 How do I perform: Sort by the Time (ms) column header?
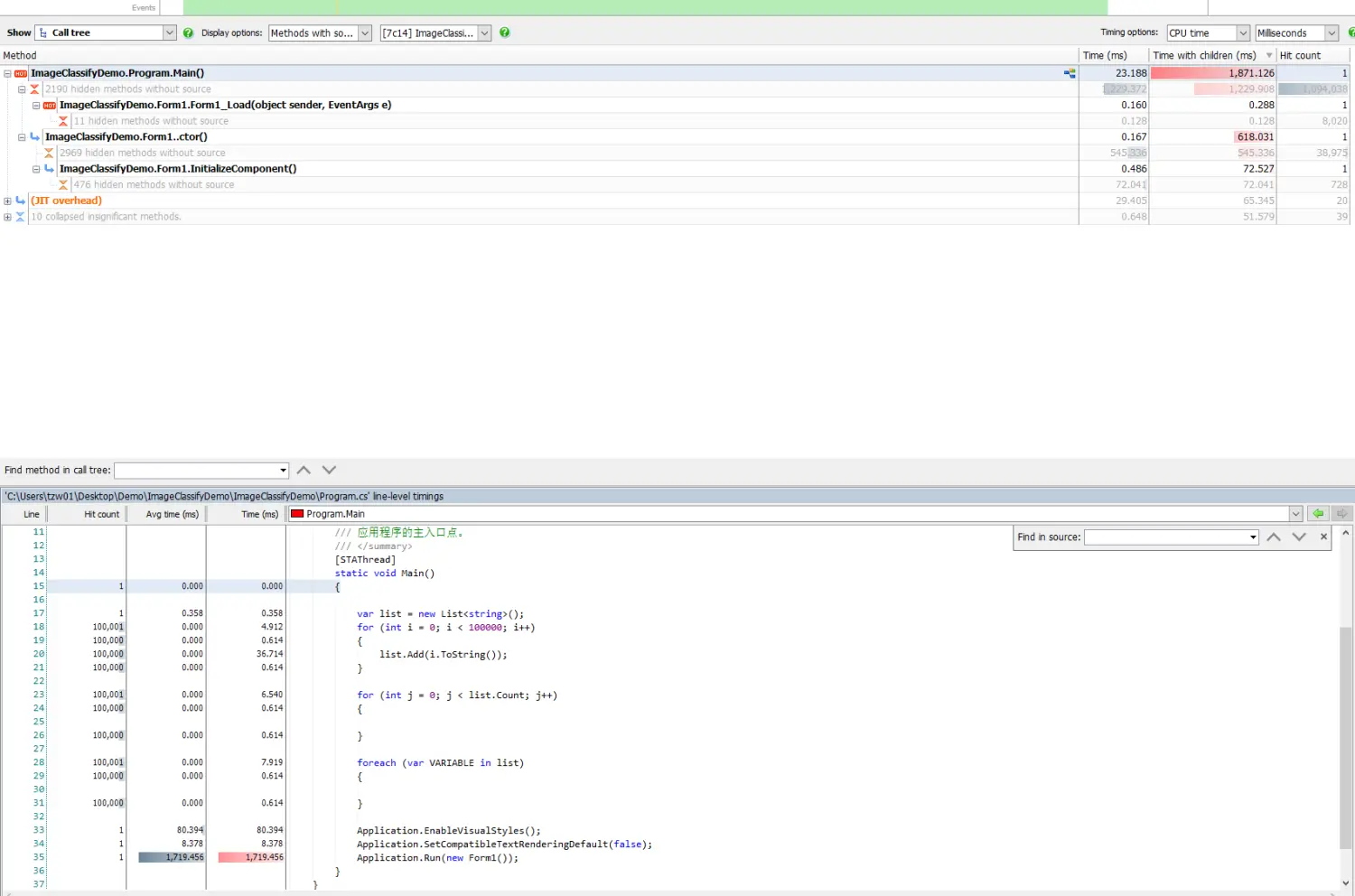tap(1114, 56)
